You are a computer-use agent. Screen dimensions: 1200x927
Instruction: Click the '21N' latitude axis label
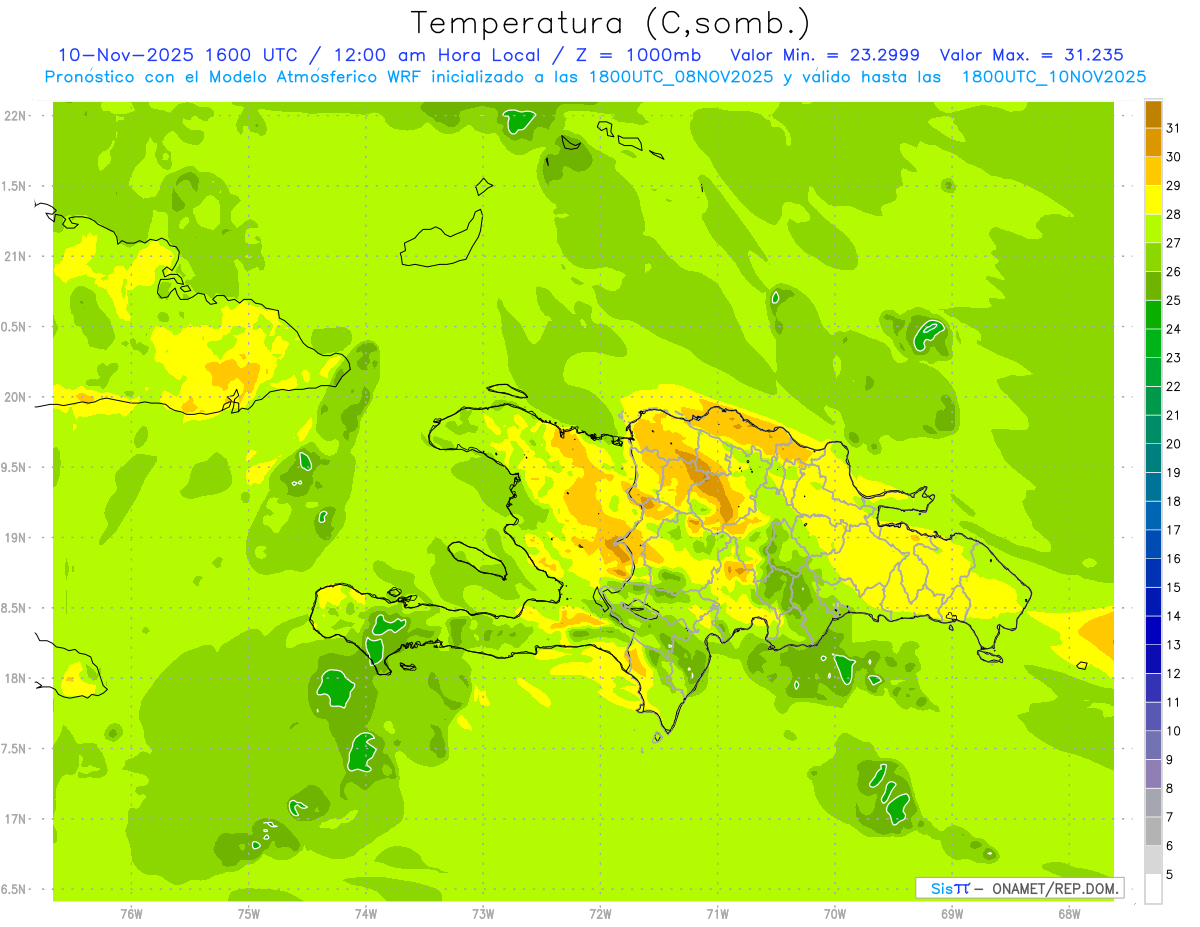point(16,257)
